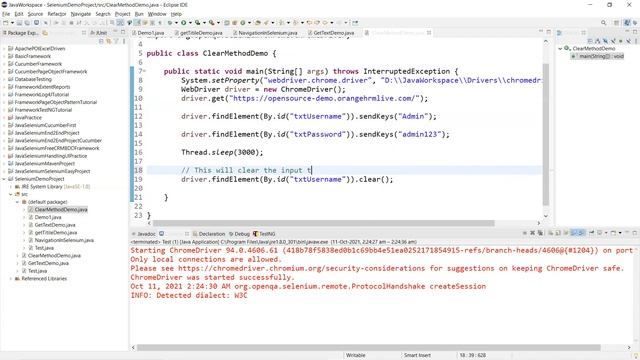Open the File menu
This screenshot has width=640, height=360.
[x=6, y=14]
